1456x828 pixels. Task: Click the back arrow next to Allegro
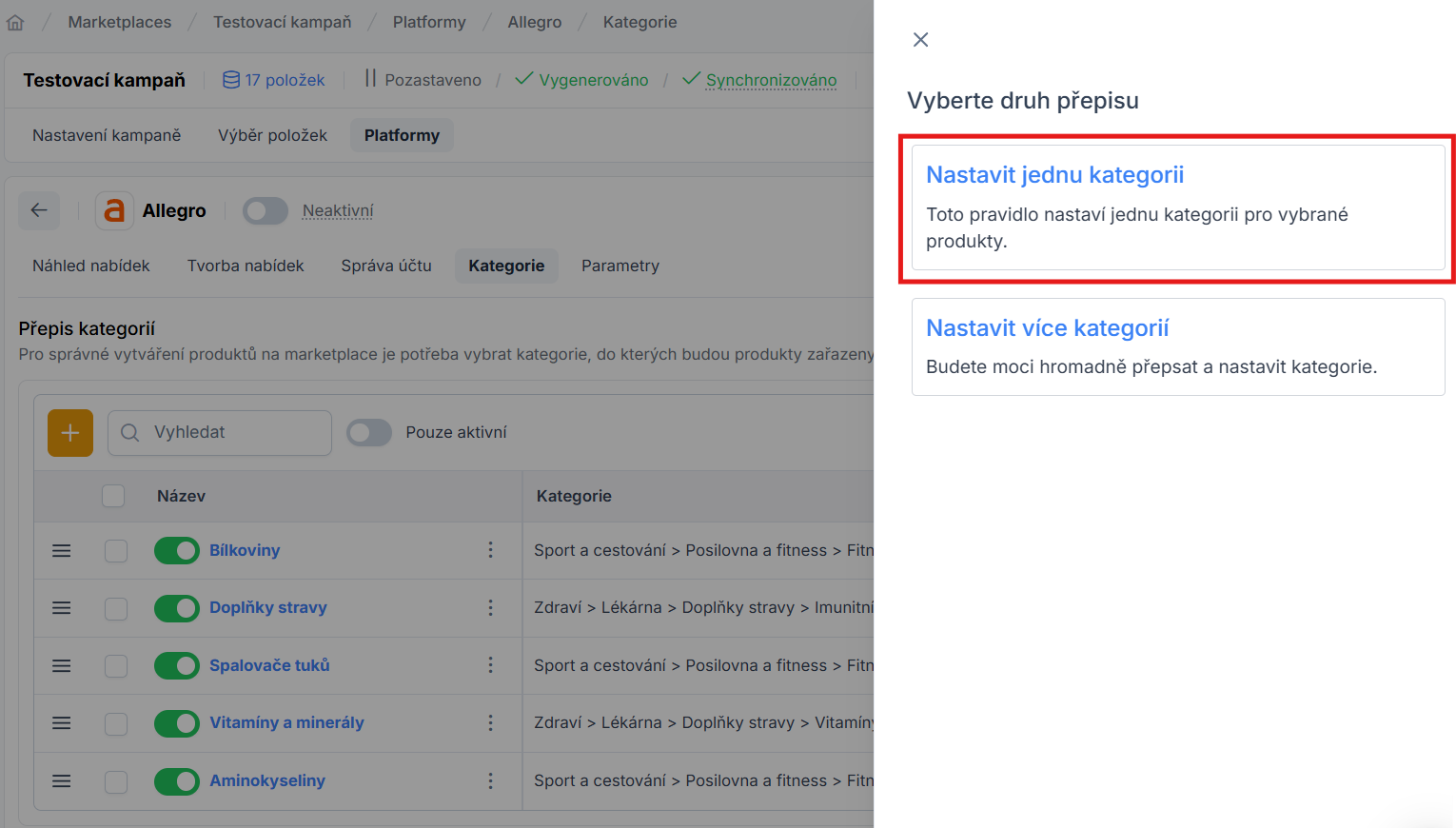coord(39,210)
